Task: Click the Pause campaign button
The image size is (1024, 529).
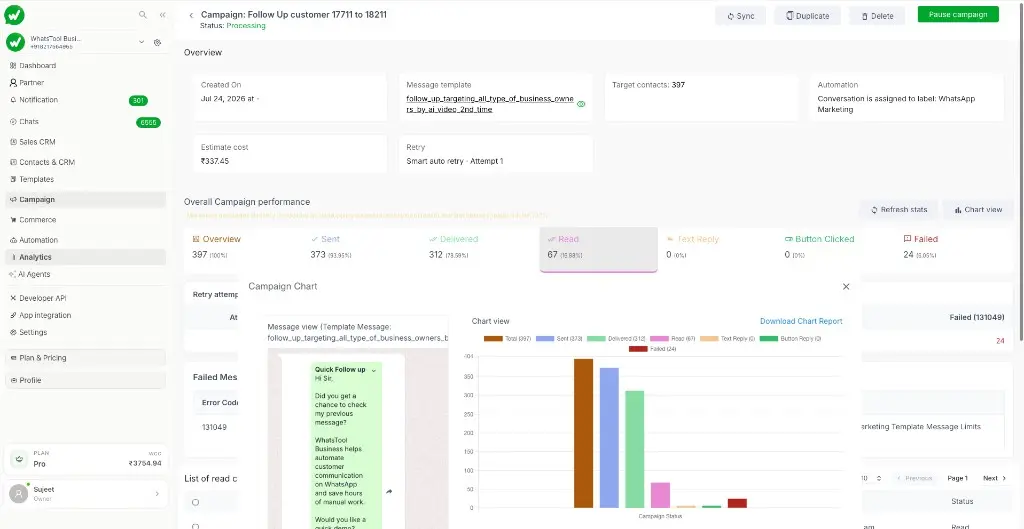Action: (958, 14)
